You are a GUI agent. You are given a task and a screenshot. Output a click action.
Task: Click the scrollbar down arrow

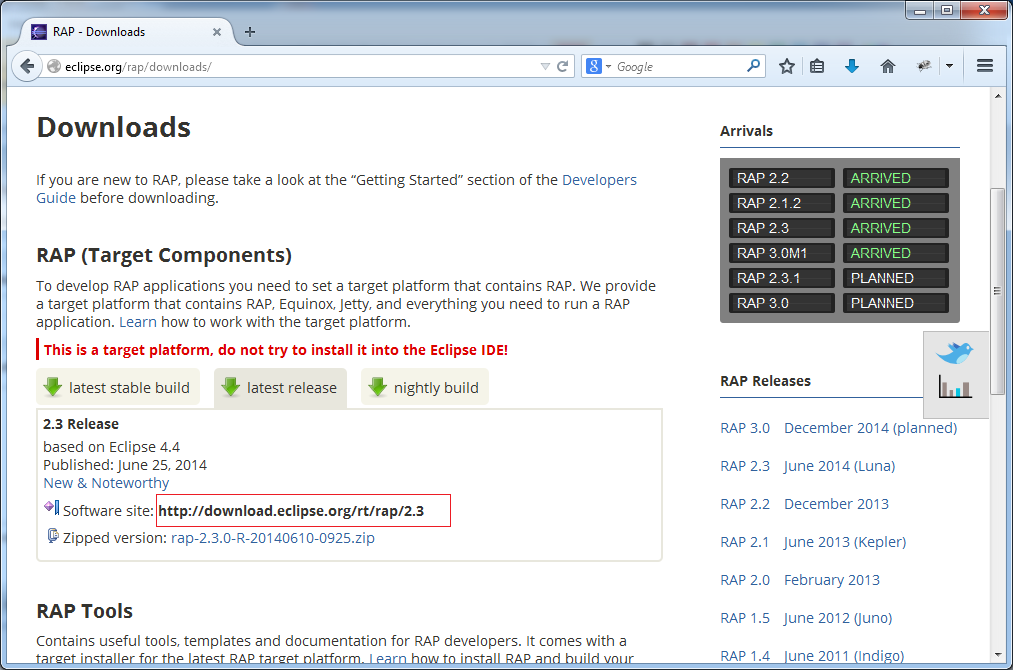(997, 654)
